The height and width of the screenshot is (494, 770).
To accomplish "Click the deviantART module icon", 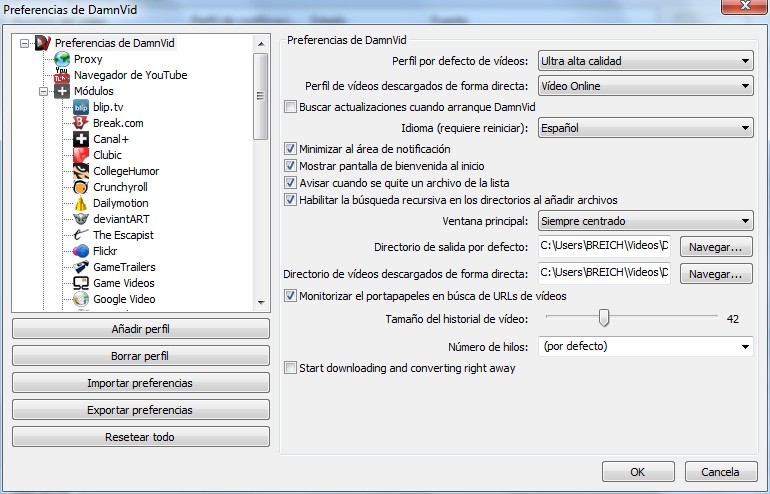I will coord(81,219).
